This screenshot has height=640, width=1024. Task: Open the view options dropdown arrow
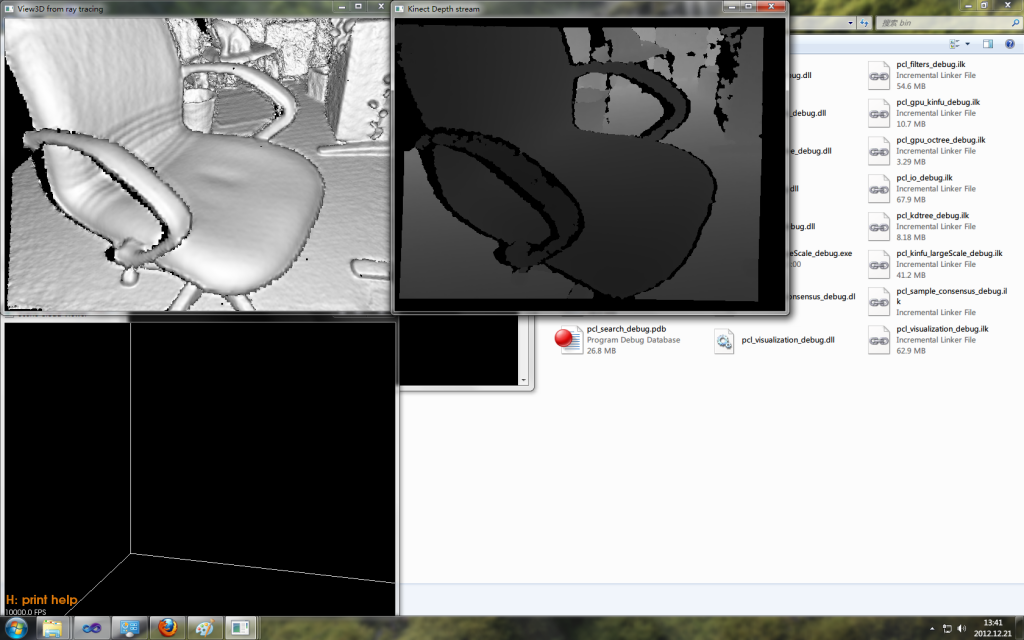(x=967, y=44)
